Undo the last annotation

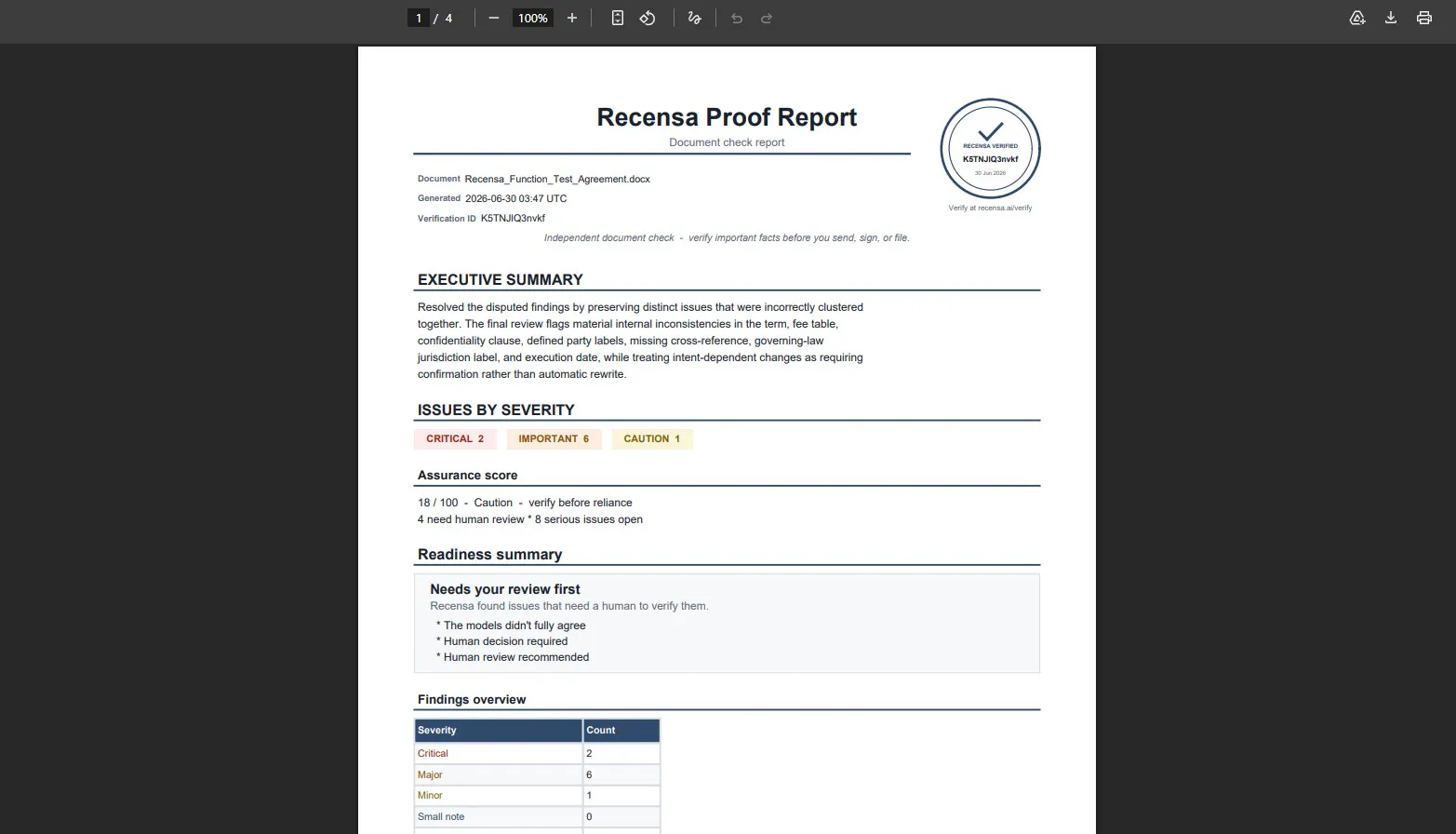[737, 18]
